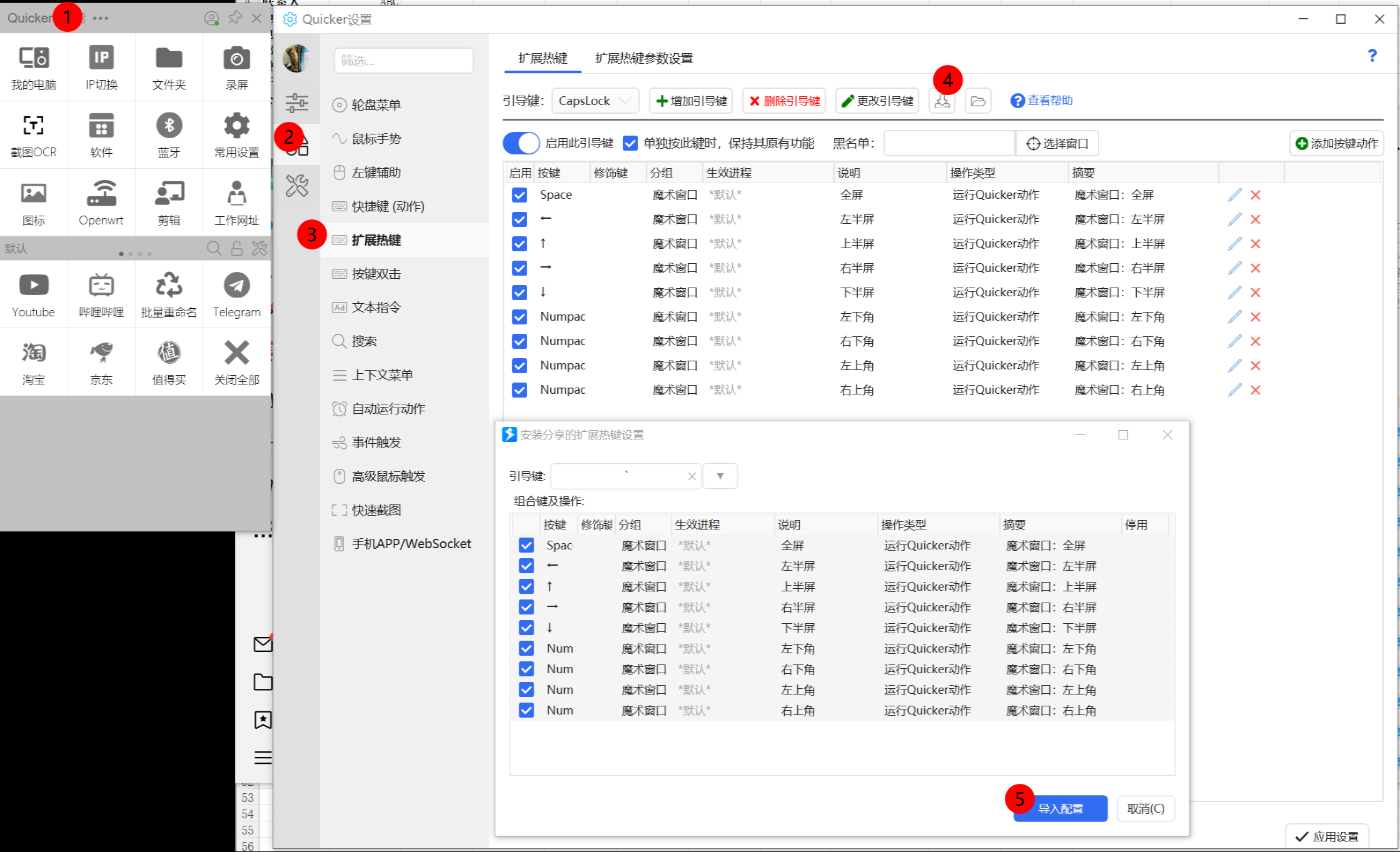Uncheck the 右上角 row enable checkbox in main table

coord(520,390)
